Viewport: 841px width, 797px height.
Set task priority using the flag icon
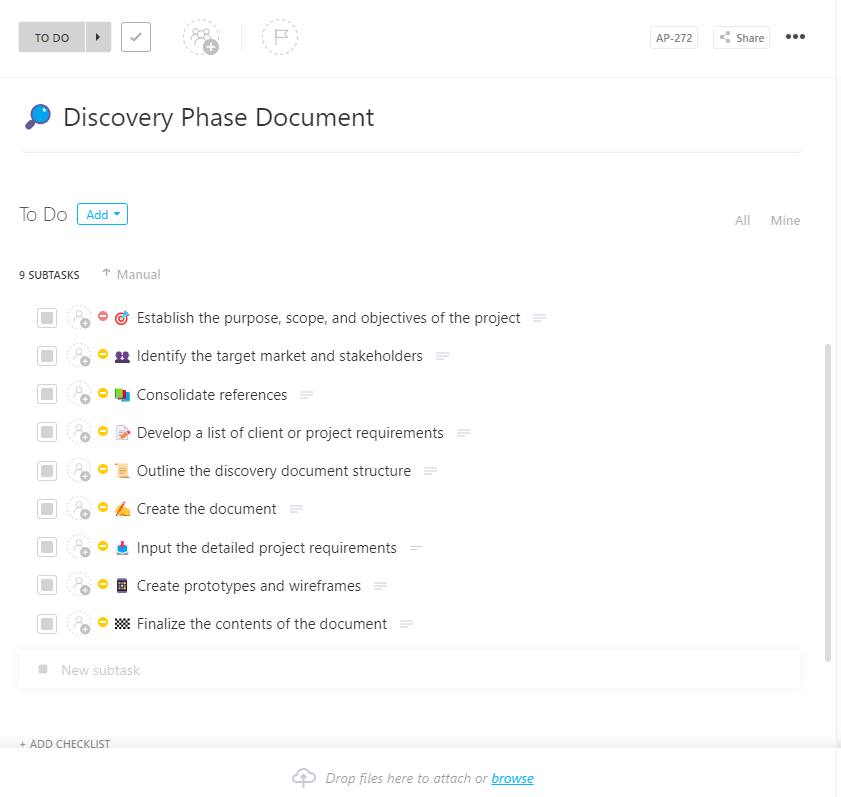click(280, 36)
